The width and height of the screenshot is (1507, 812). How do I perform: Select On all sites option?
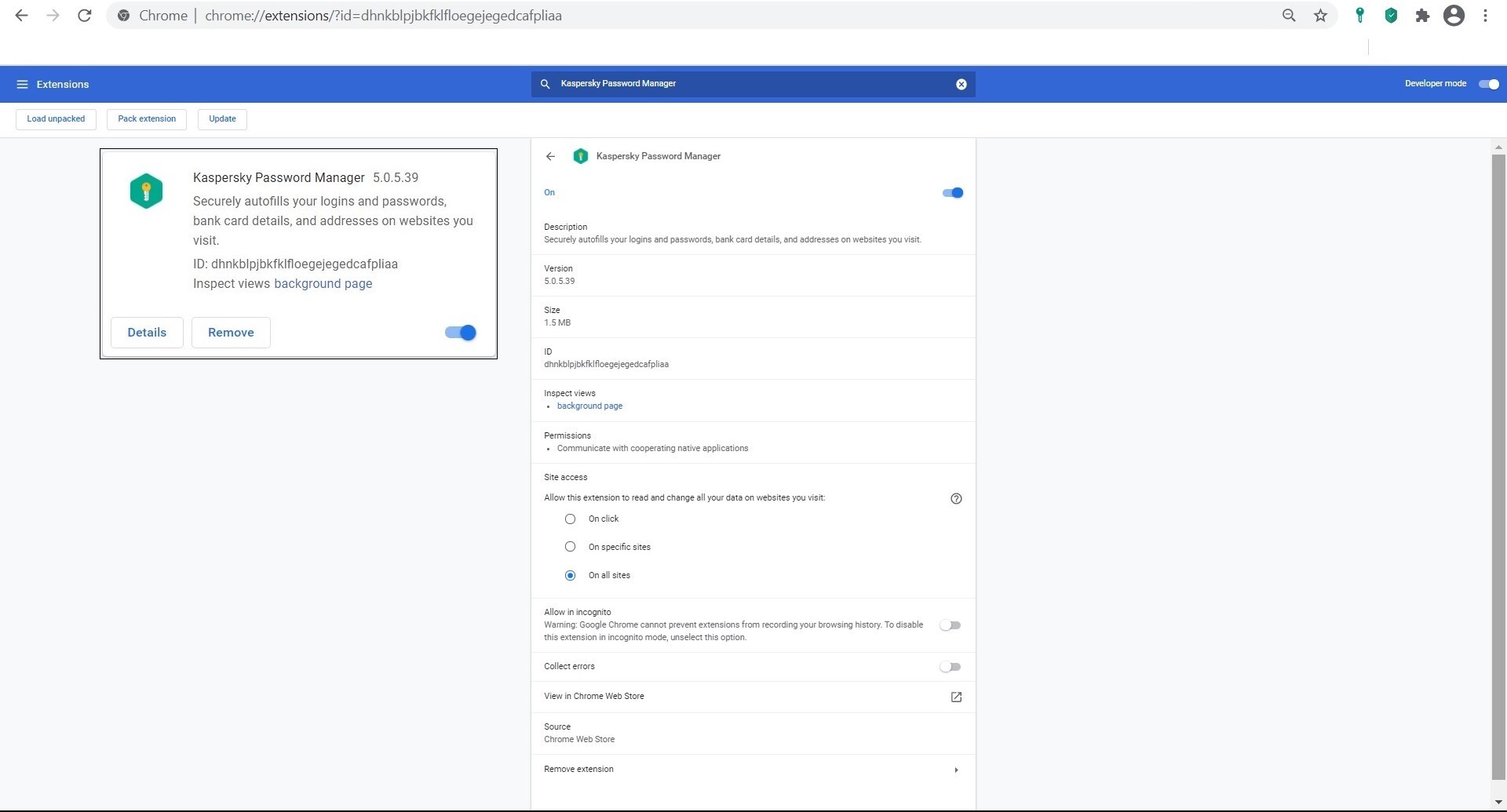click(x=571, y=575)
